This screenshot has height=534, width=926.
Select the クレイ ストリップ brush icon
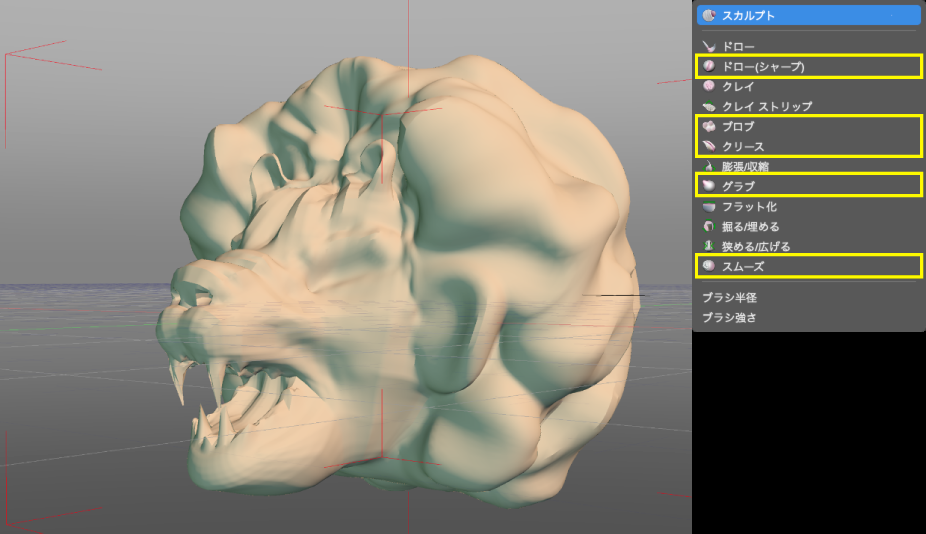click(x=709, y=106)
